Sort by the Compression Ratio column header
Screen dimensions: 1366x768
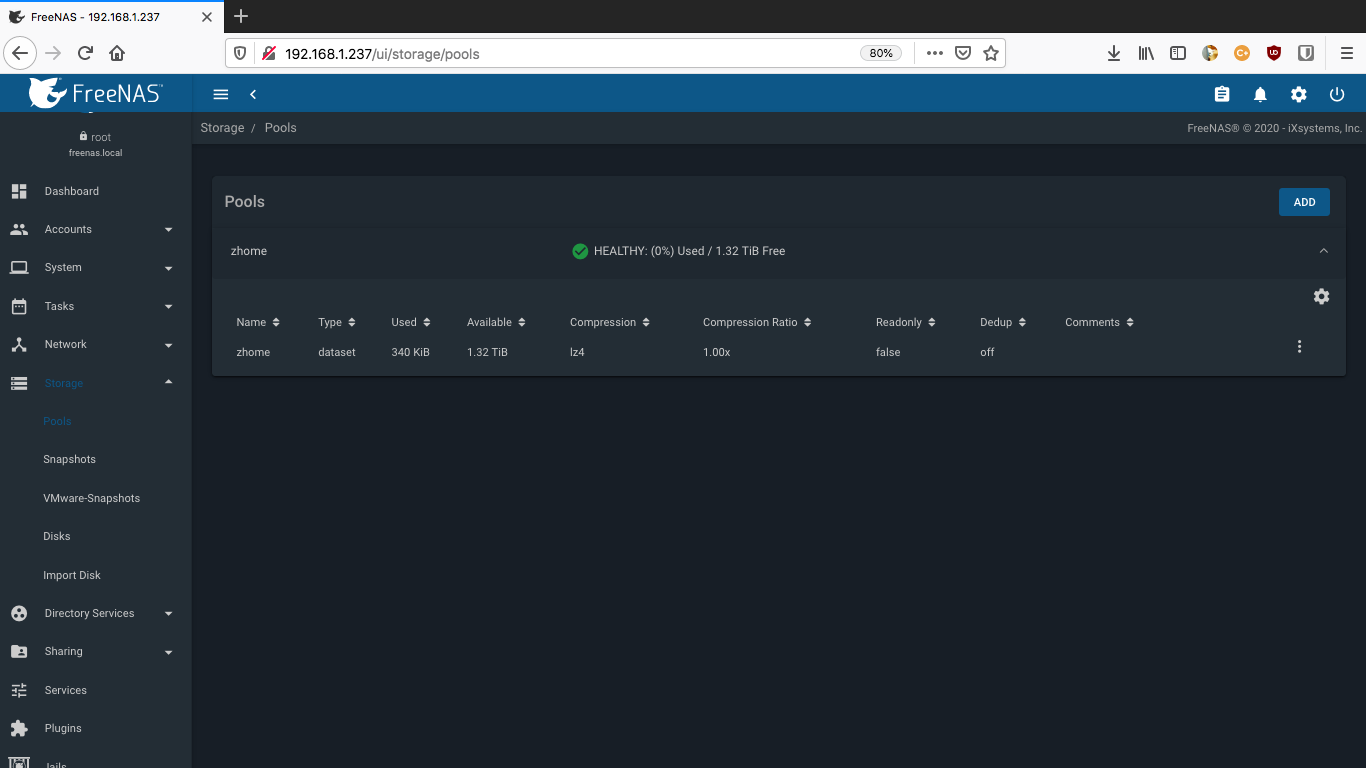pyautogui.click(x=757, y=322)
